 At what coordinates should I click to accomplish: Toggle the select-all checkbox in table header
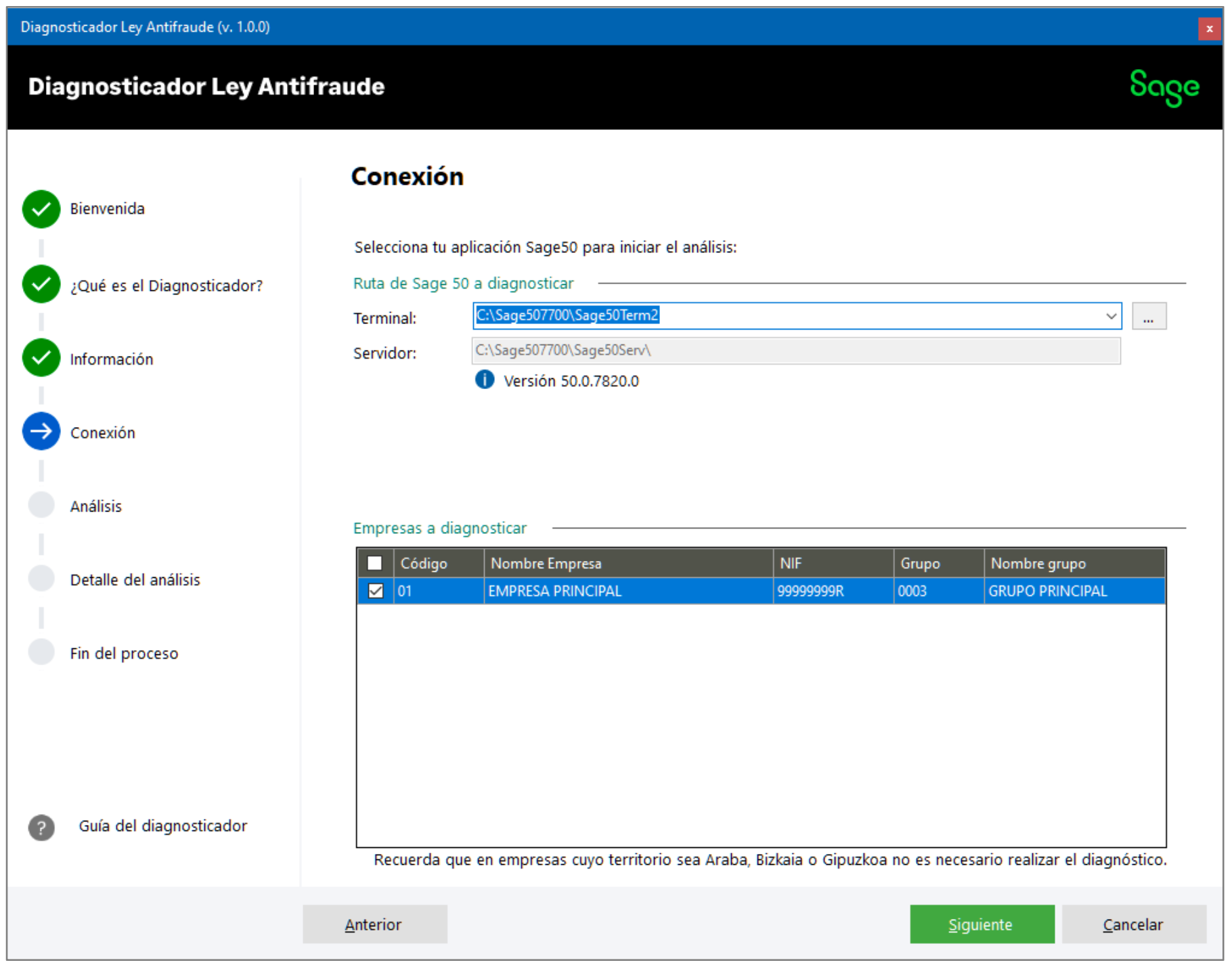375,563
